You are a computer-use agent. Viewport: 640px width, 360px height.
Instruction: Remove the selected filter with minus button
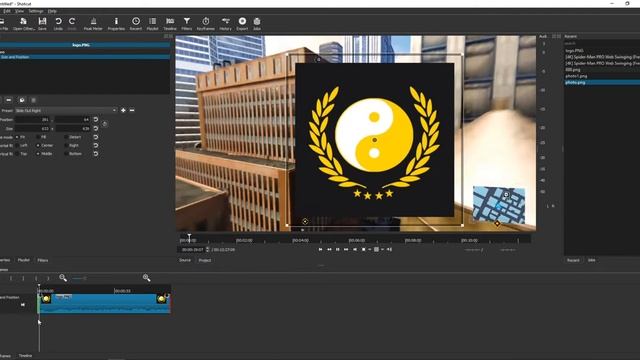coord(9,100)
